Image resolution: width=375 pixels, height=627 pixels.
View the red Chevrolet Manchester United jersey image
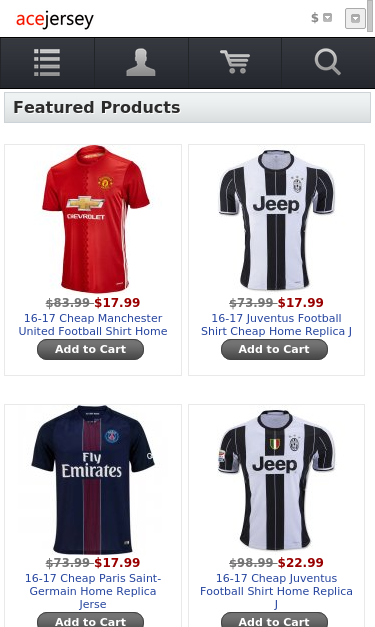click(96, 219)
